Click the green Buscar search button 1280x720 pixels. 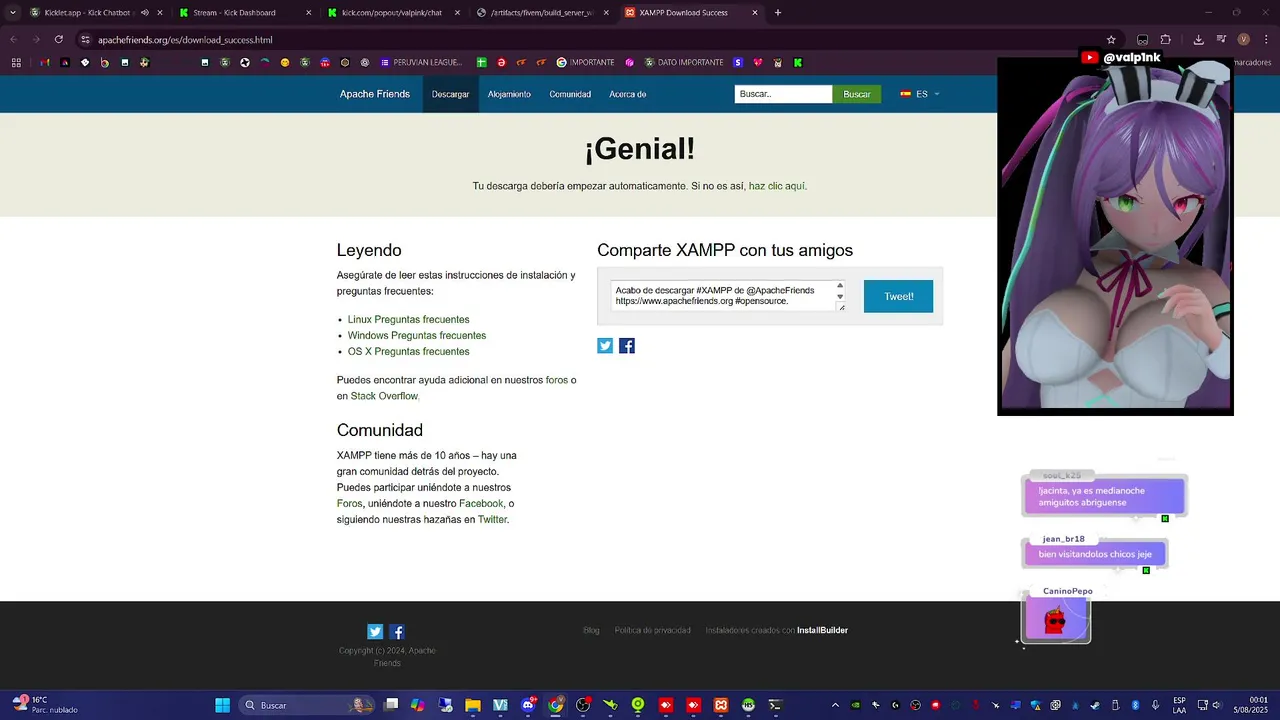click(x=857, y=94)
